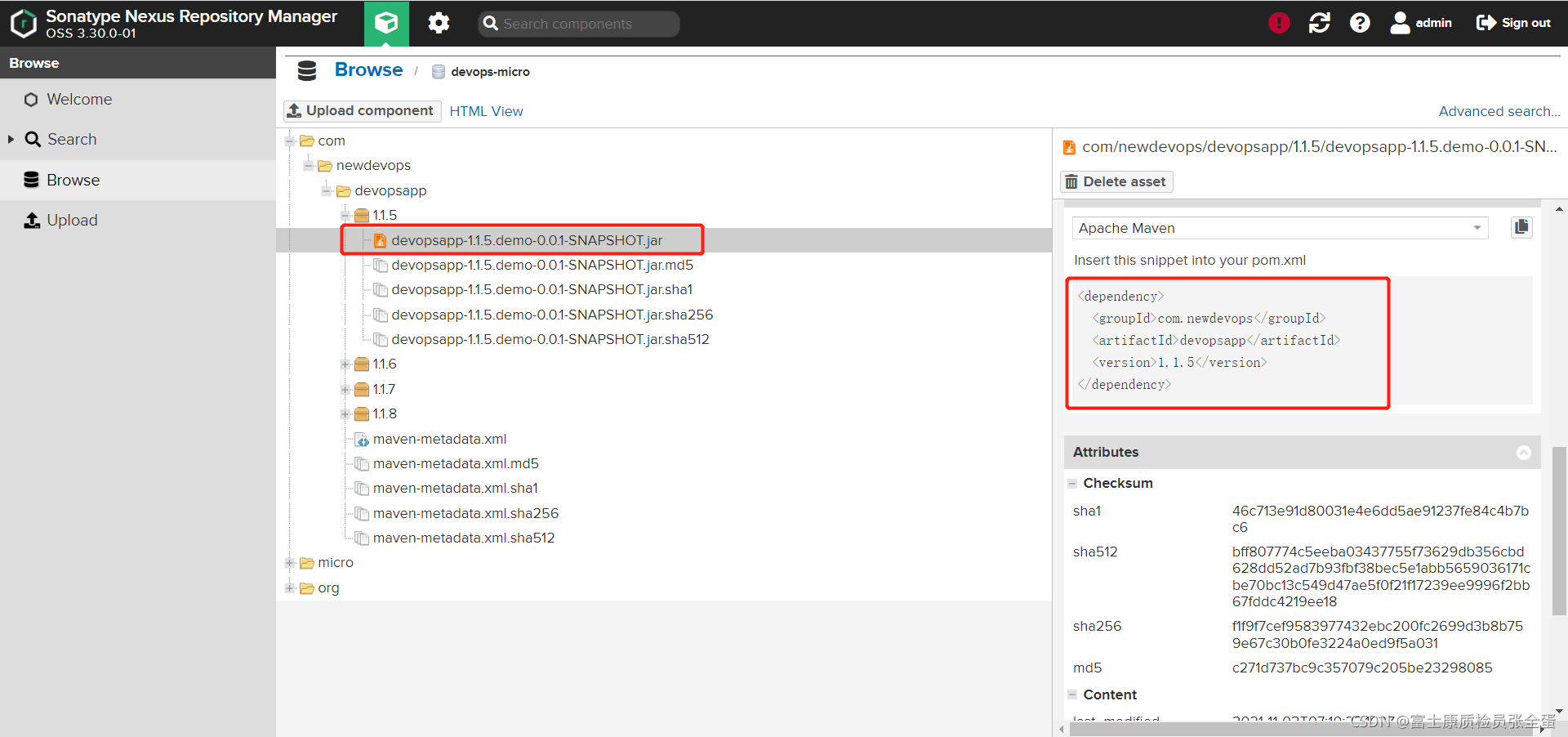Select the 1.1.8 component icon
The image size is (1568, 737).
(362, 413)
